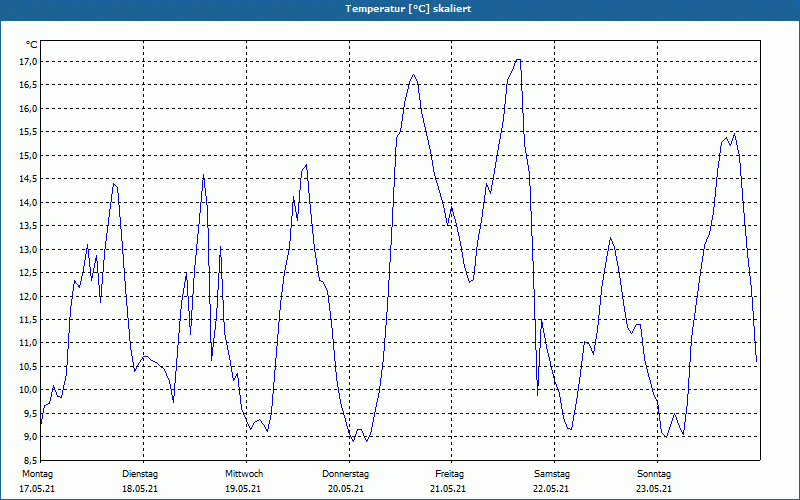Click the 16,0 y-axis value
This screenshot has height=500, width=800.
(x=28, y=109)
